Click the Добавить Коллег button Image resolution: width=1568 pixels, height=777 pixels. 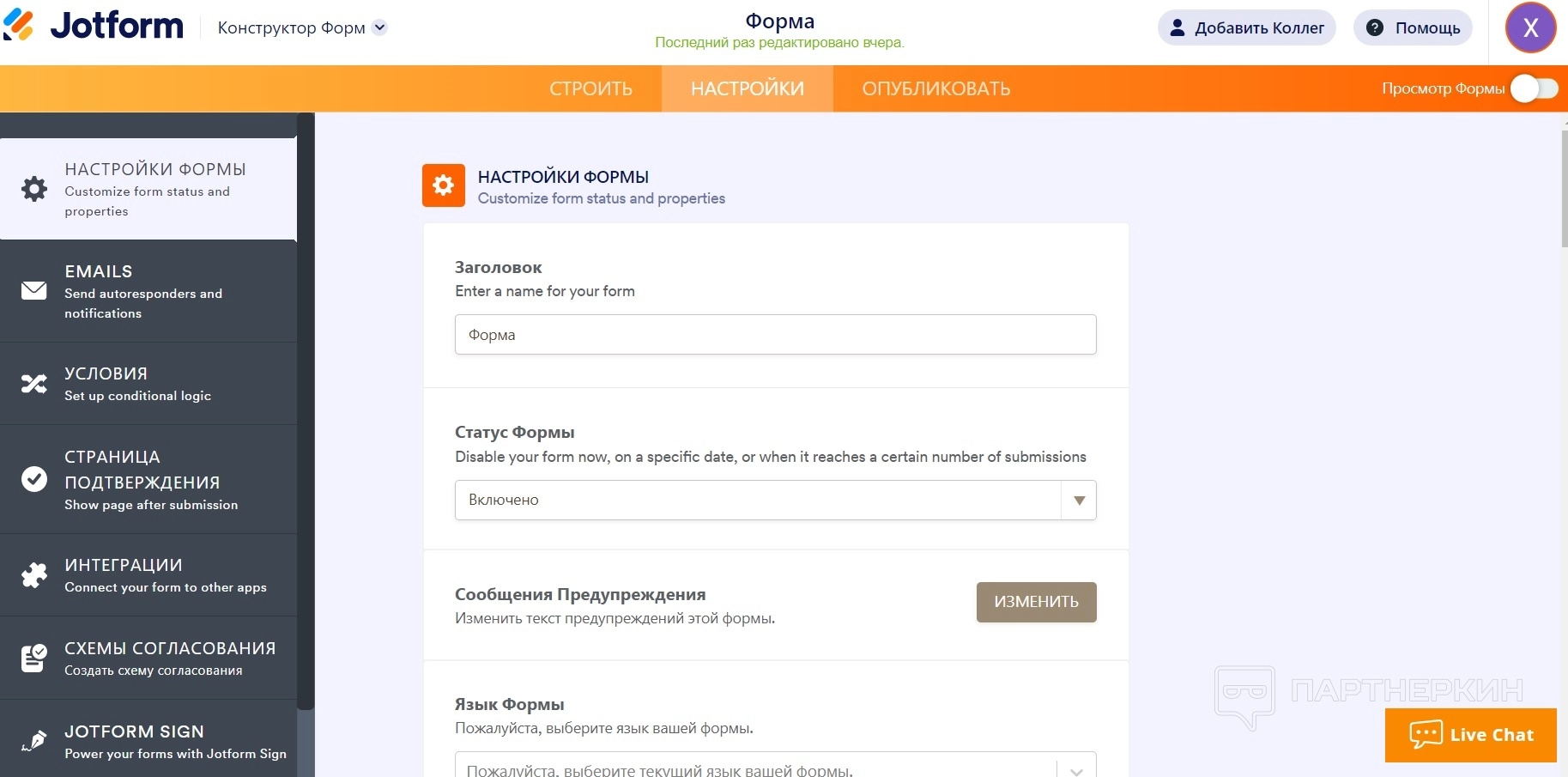1246,27
